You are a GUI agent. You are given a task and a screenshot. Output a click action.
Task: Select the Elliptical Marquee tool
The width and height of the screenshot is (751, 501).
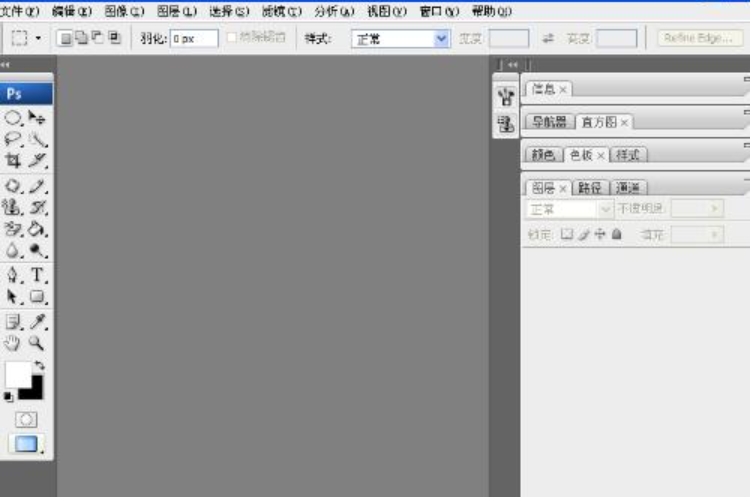coord(13,118)
